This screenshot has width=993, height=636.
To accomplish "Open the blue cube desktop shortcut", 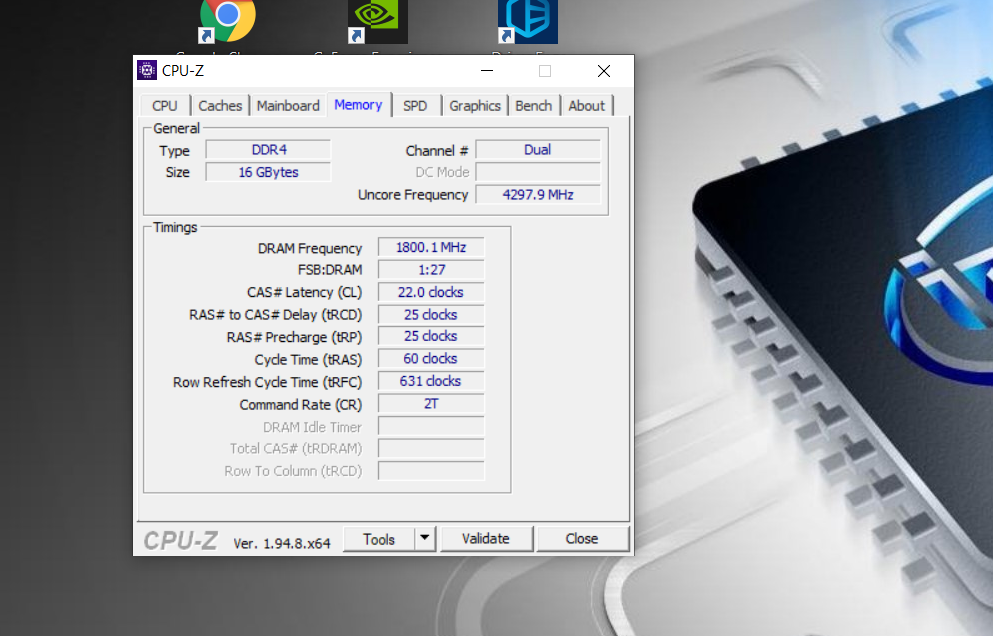I will pos(528,21).
